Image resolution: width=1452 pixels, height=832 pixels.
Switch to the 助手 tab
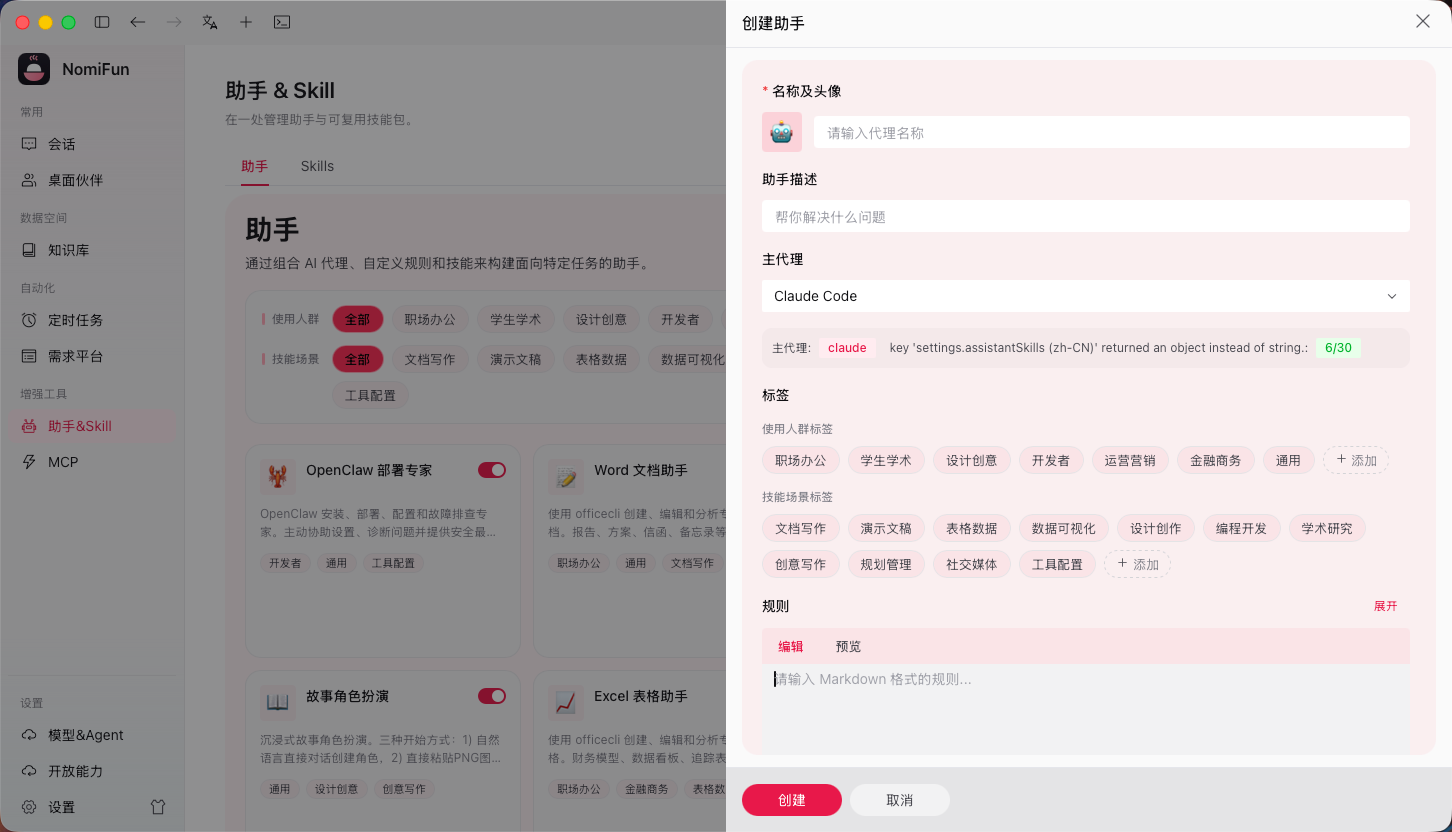coord(254,166)
